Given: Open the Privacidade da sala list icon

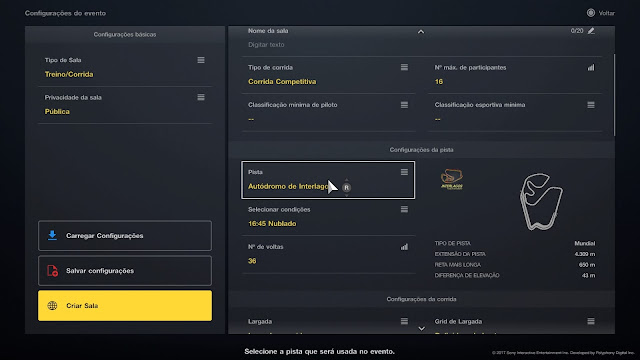Looking at the screenshot, I should pyautogui.click(x=201, y=97).
